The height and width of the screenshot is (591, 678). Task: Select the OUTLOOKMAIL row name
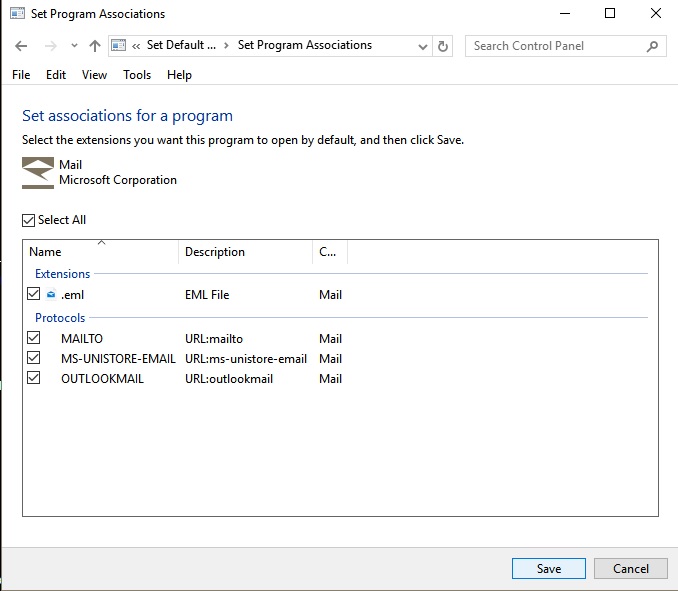click(x=102, y=379)
